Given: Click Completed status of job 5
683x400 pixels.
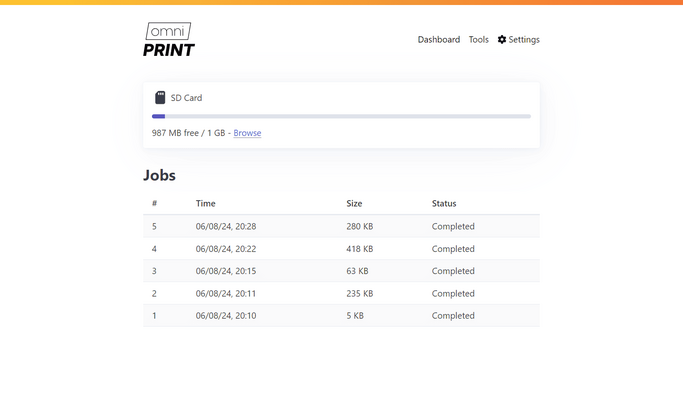Looking at the screenshot, I should tap(453, 227).
